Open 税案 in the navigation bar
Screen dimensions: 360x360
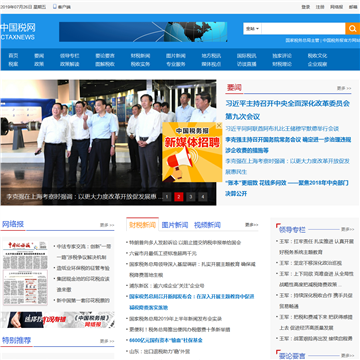[x=13, y=64]
